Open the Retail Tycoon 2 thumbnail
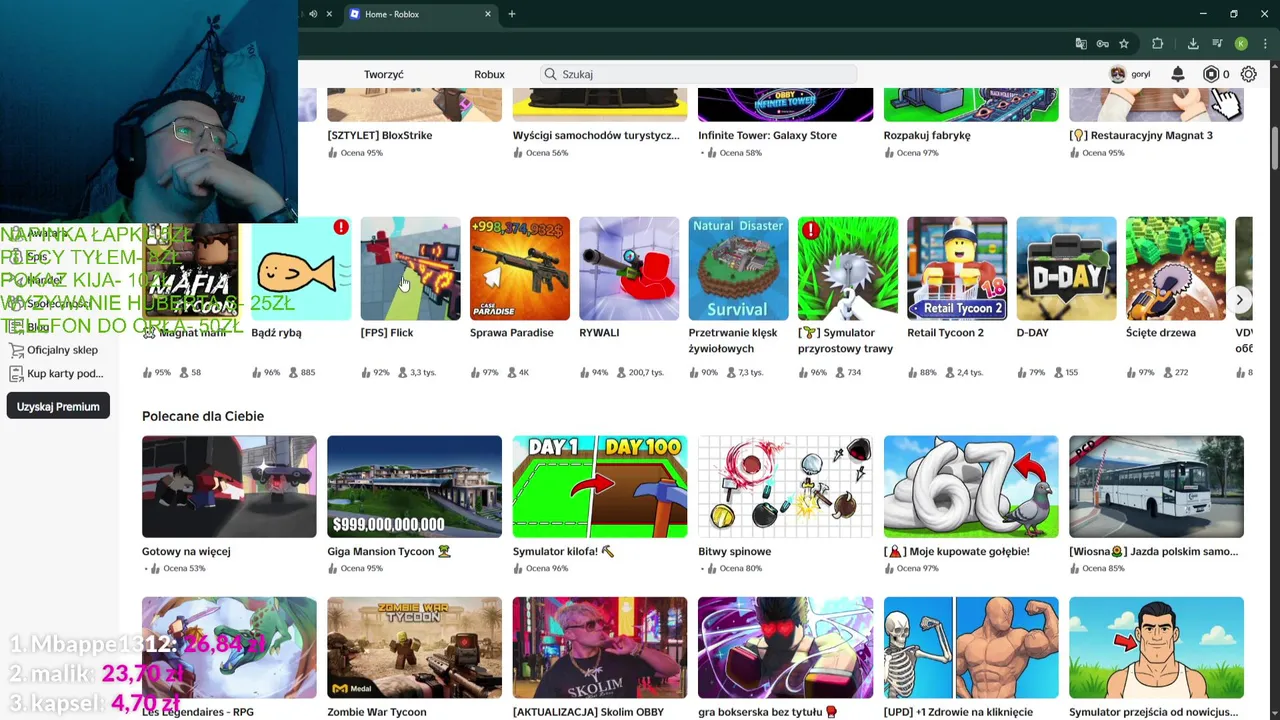 click(957, 268)
